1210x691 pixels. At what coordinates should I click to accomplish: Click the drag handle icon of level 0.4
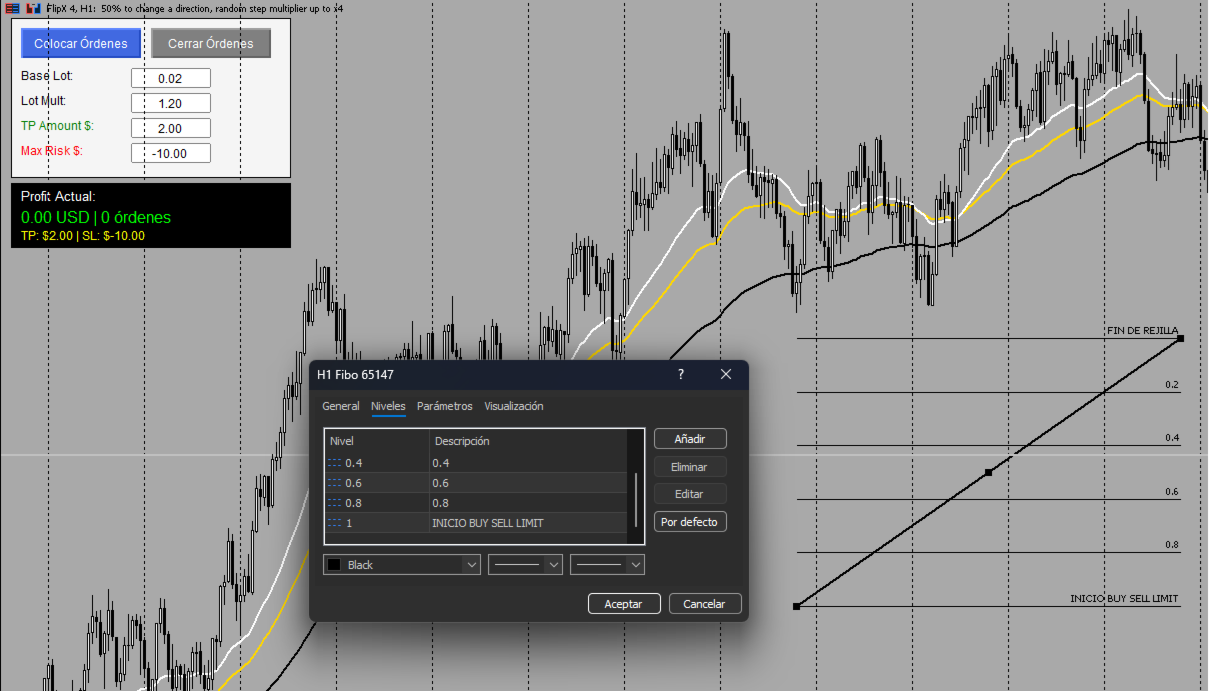tap(334, 463)
